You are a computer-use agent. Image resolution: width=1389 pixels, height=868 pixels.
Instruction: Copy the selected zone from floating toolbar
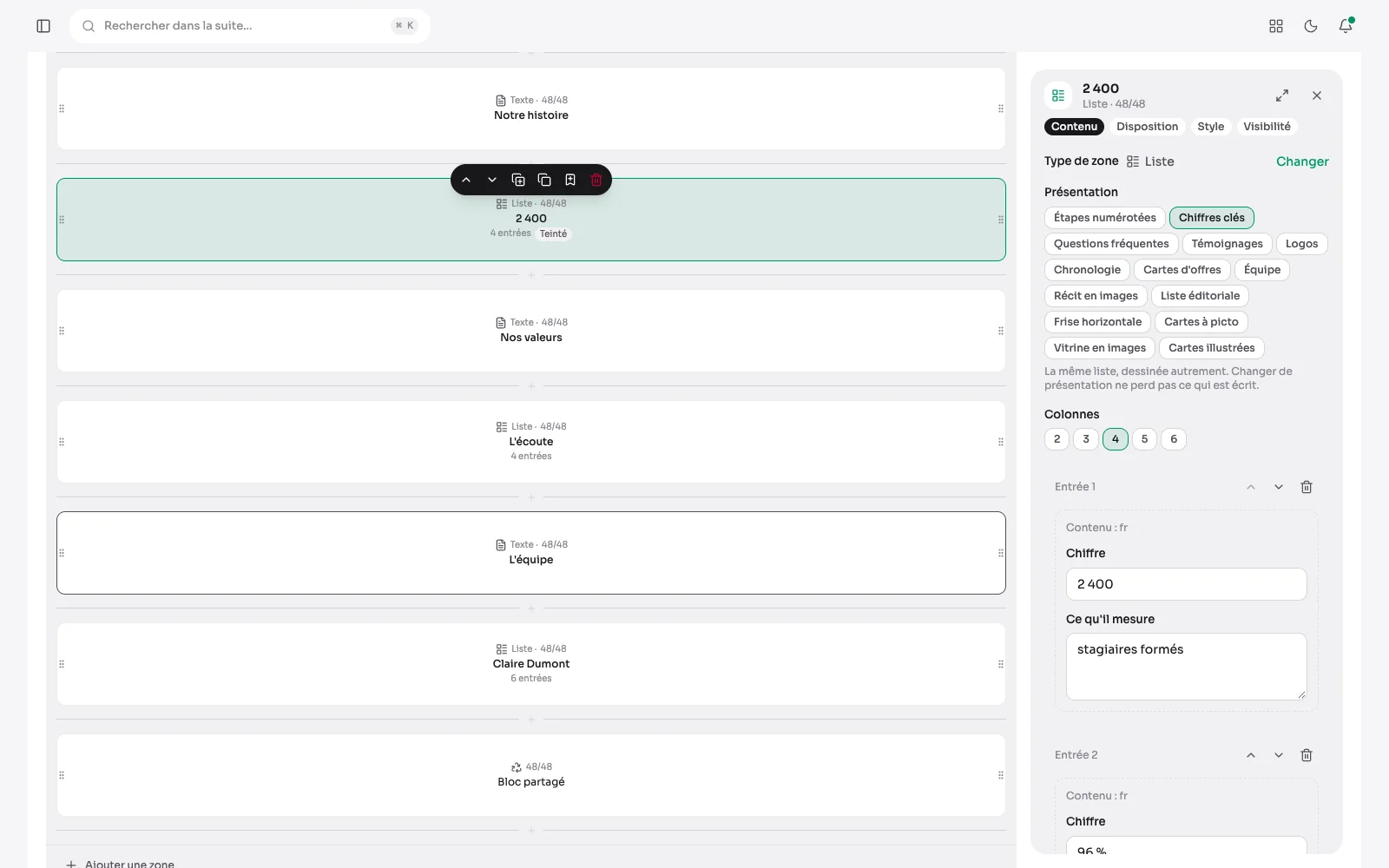pos(544,180)
